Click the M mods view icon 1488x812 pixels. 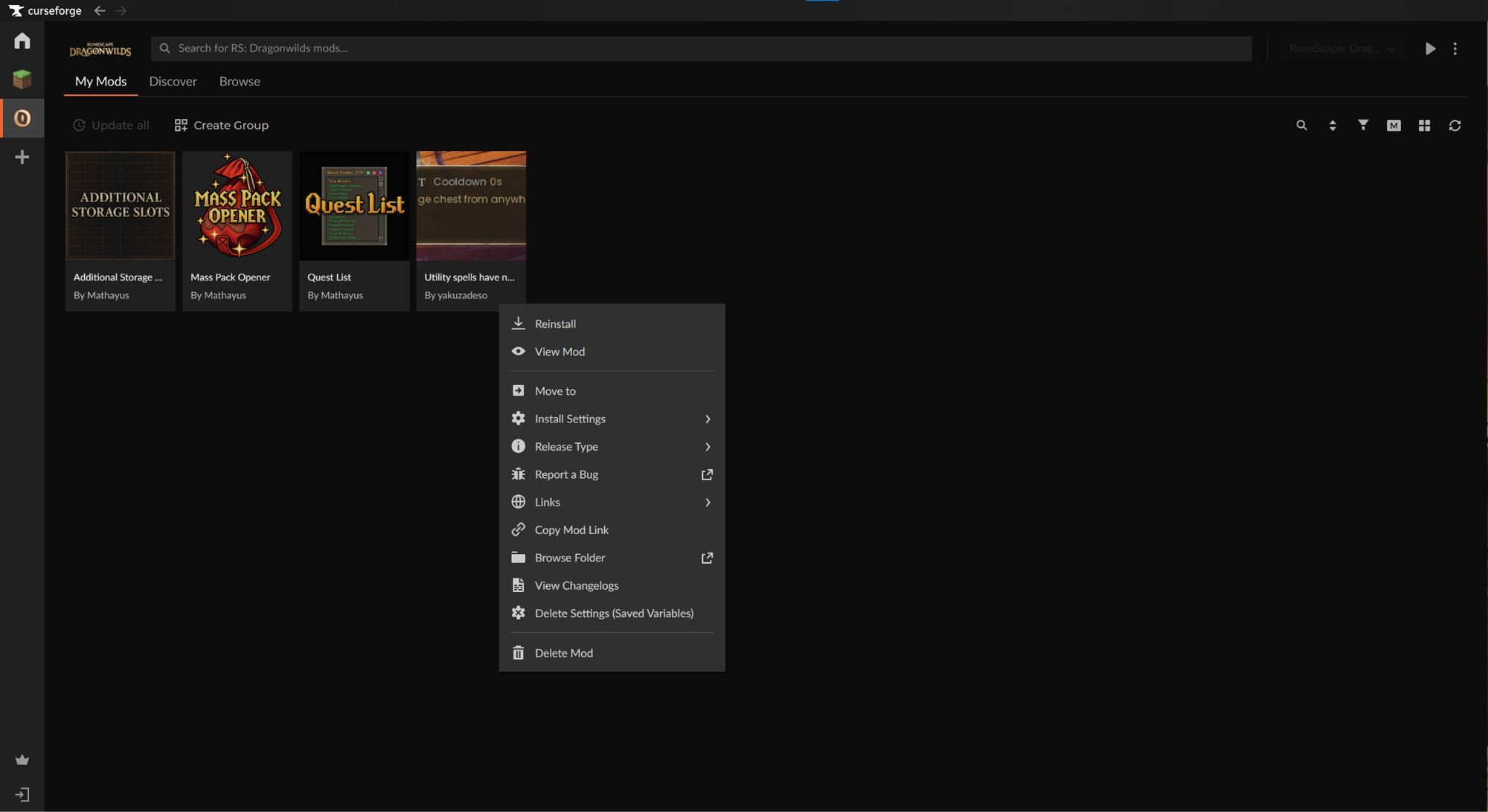pos(1394,126)
